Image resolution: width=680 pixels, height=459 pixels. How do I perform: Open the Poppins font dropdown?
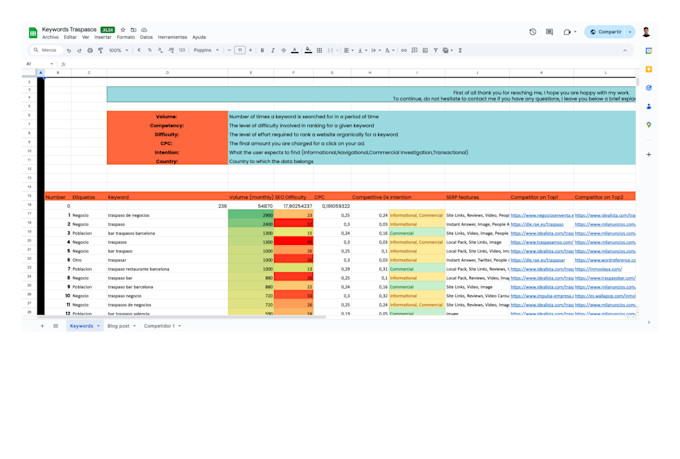206,50
